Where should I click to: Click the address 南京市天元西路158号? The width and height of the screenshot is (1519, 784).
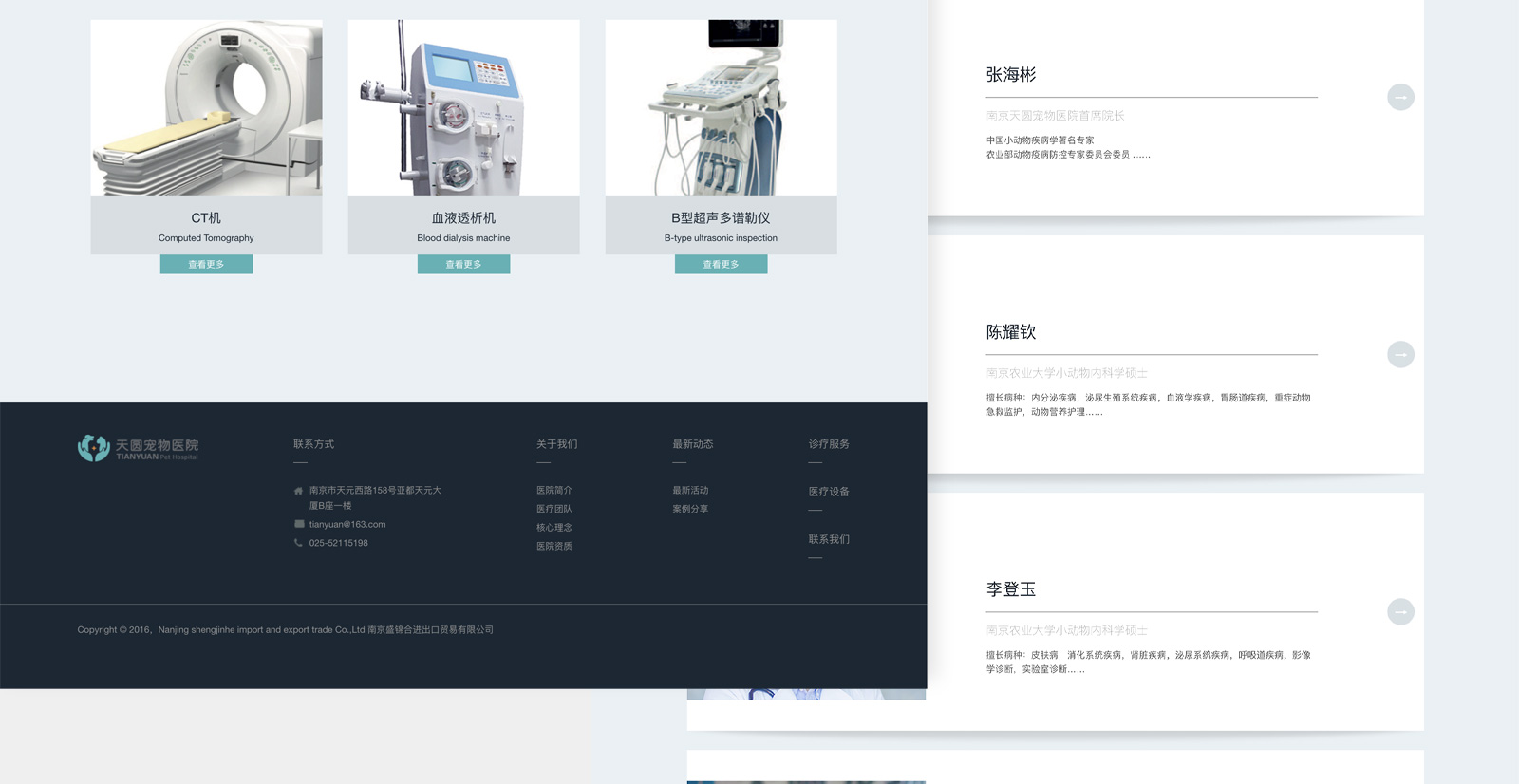click(375, 498)
